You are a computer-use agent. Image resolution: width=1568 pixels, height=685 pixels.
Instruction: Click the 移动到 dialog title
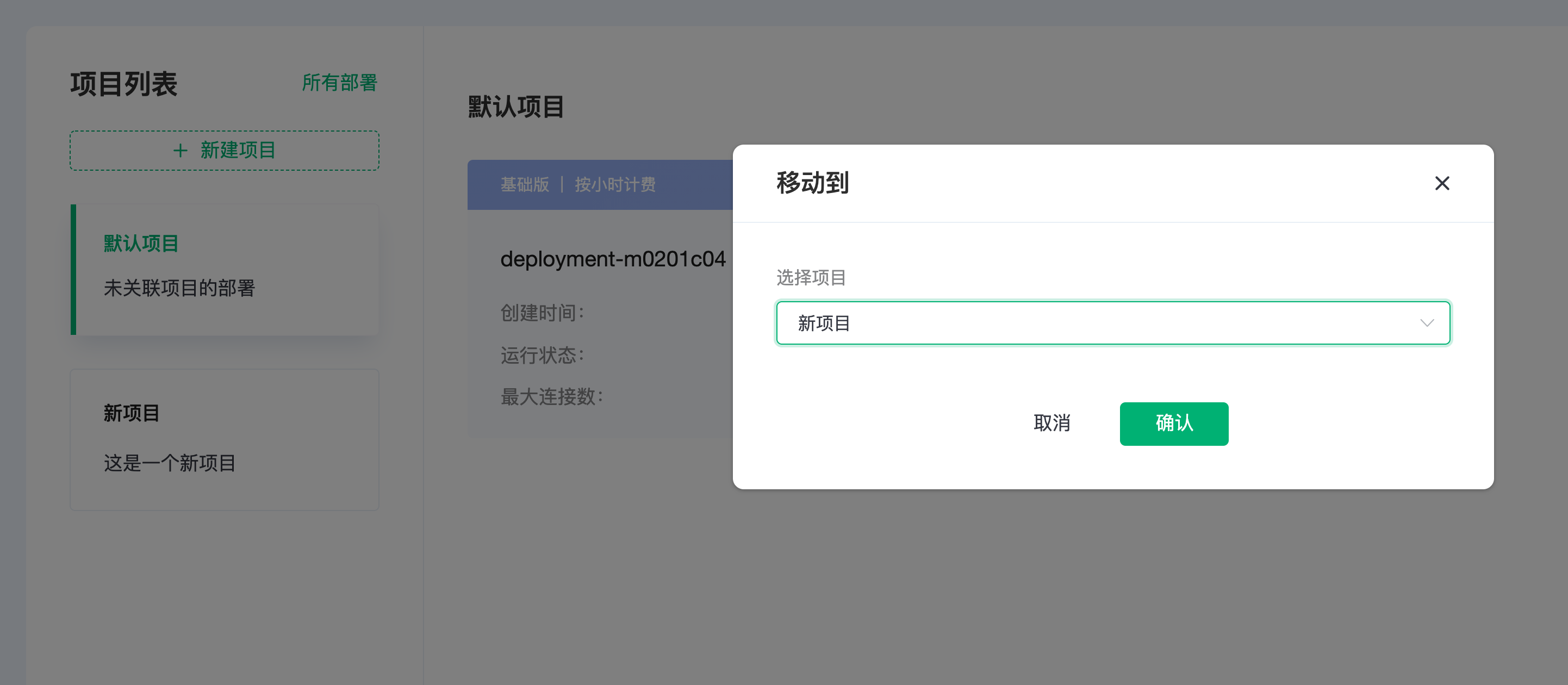[x=812, y=183]
